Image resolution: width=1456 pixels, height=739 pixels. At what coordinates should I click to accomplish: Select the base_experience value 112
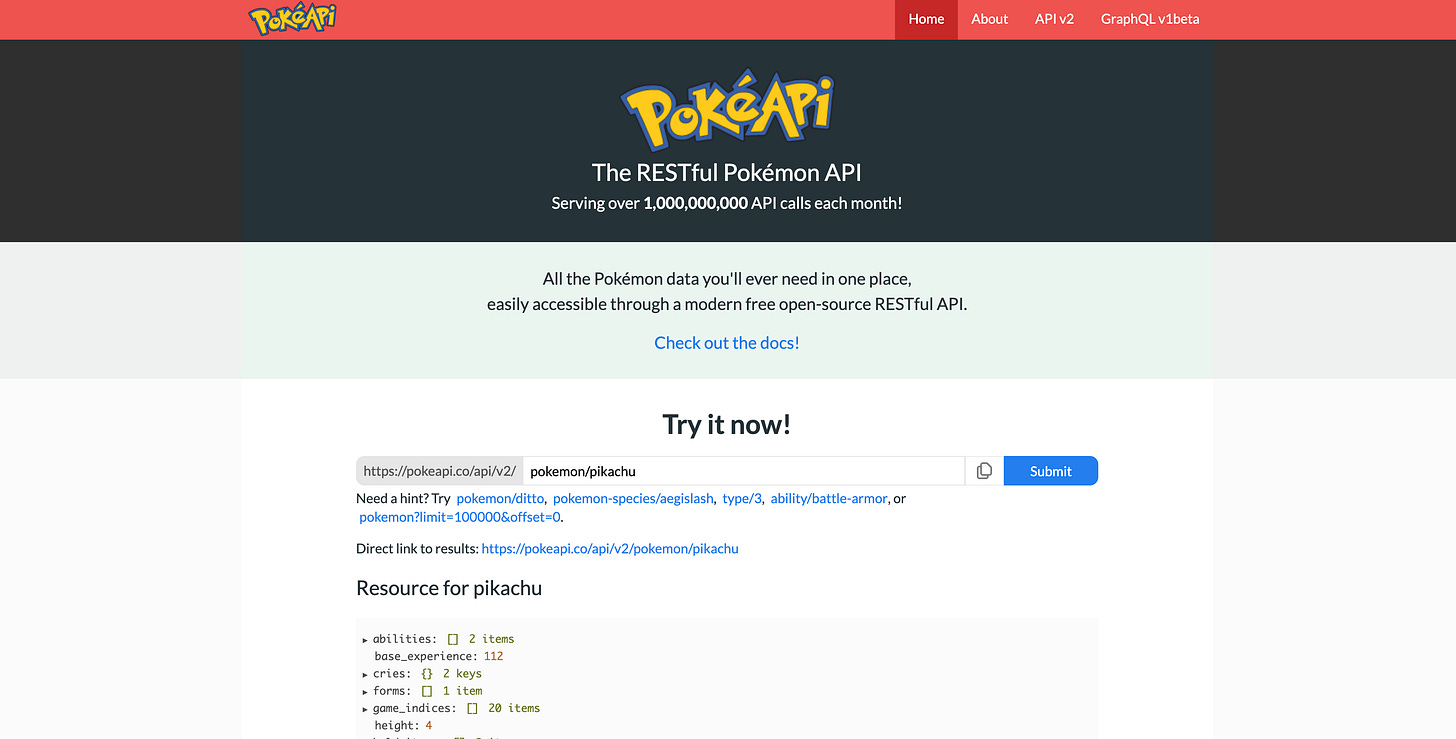493,656
